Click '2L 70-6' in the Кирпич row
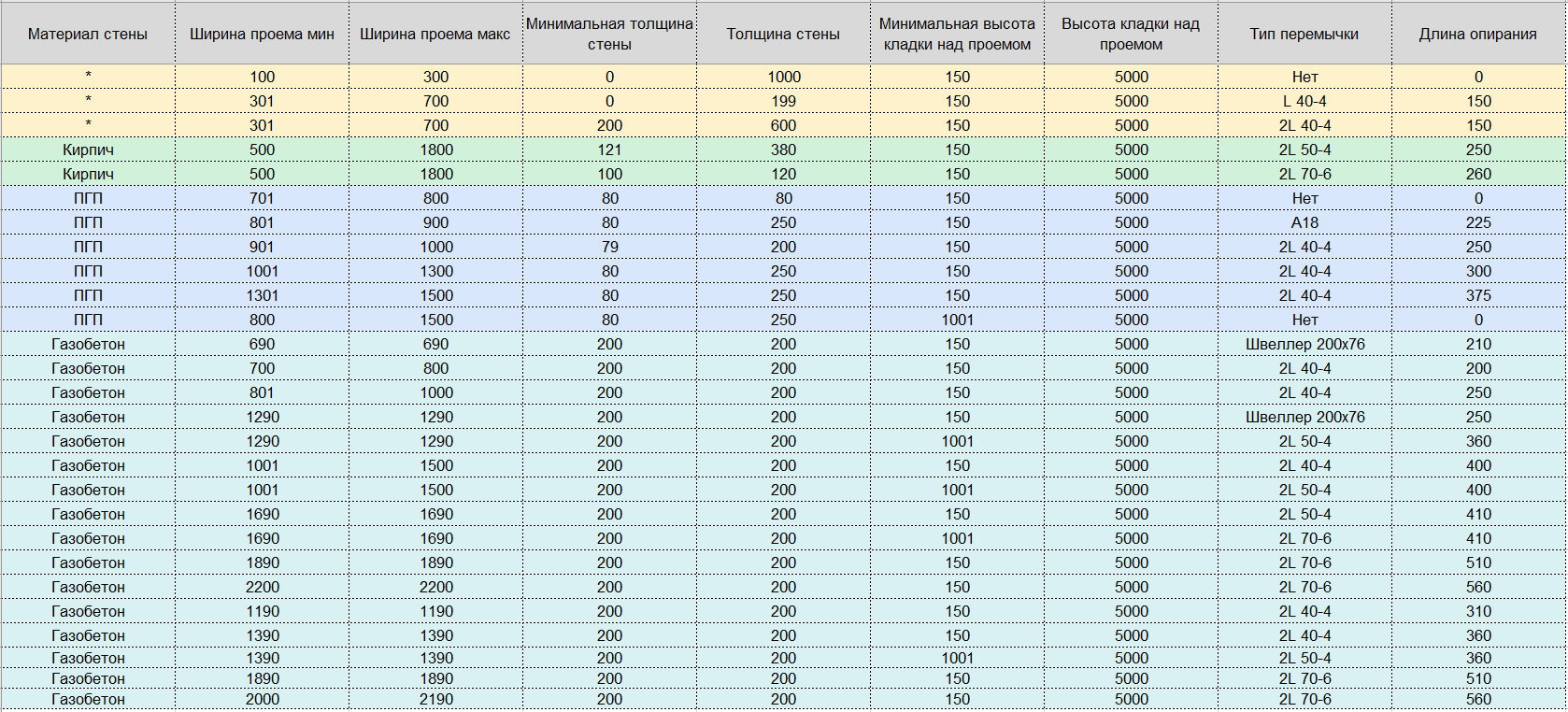This screenshot has width=1568, height=712. [1304, 174]
